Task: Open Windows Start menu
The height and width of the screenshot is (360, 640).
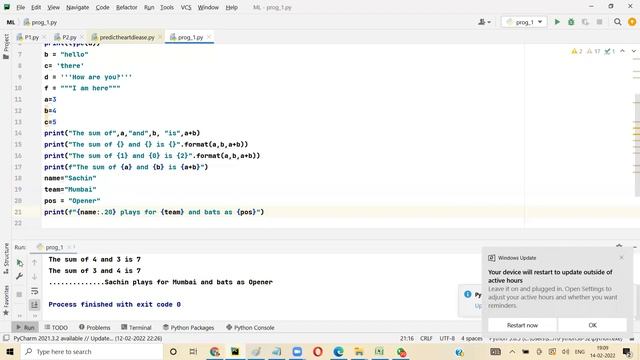Action: pyautogui.click(x=10, y=351)
